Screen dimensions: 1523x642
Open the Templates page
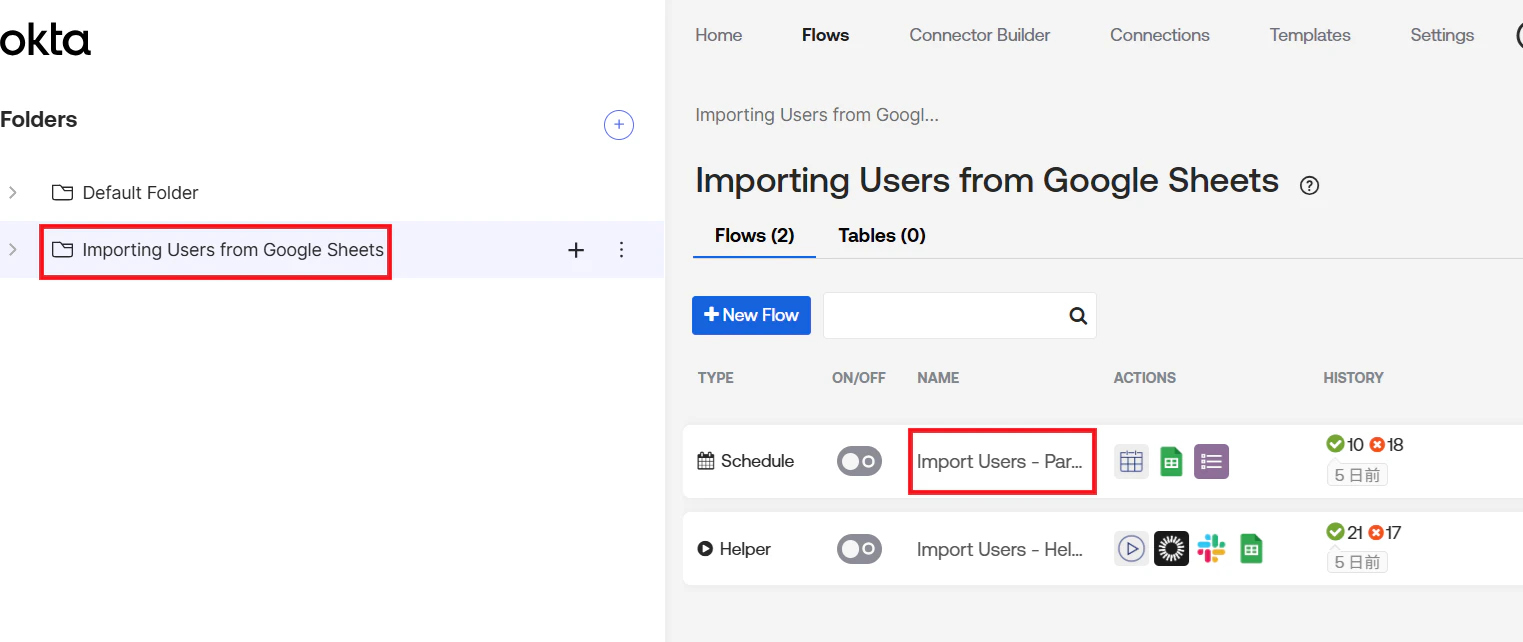tap(1310, 35)
